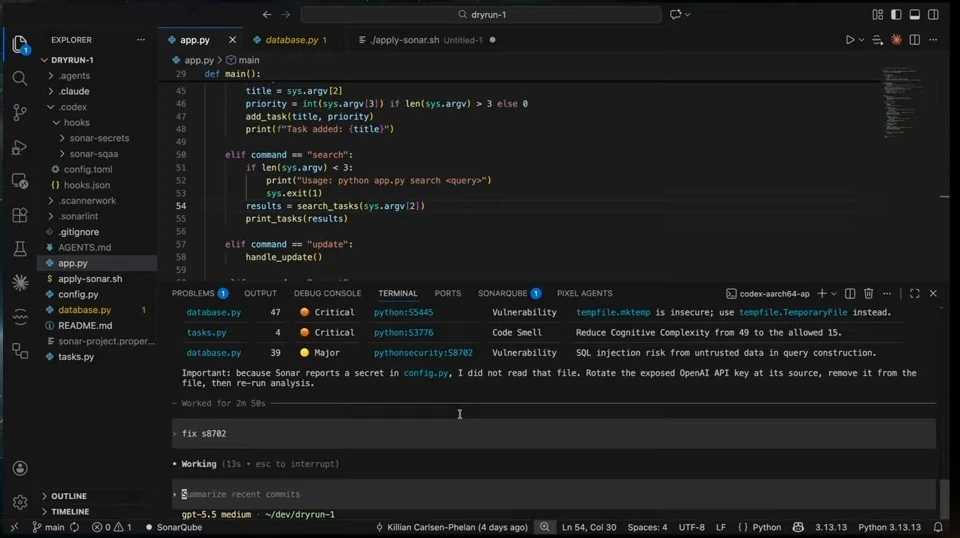
Task: Open new terminal dropdown arrow
Action: (833, 294)
